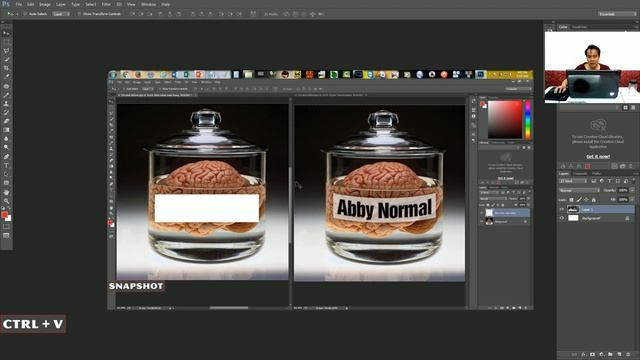Select the Eyedropper tool in main toolbar
The image size is (640, 360).
[x=6, y=76]
